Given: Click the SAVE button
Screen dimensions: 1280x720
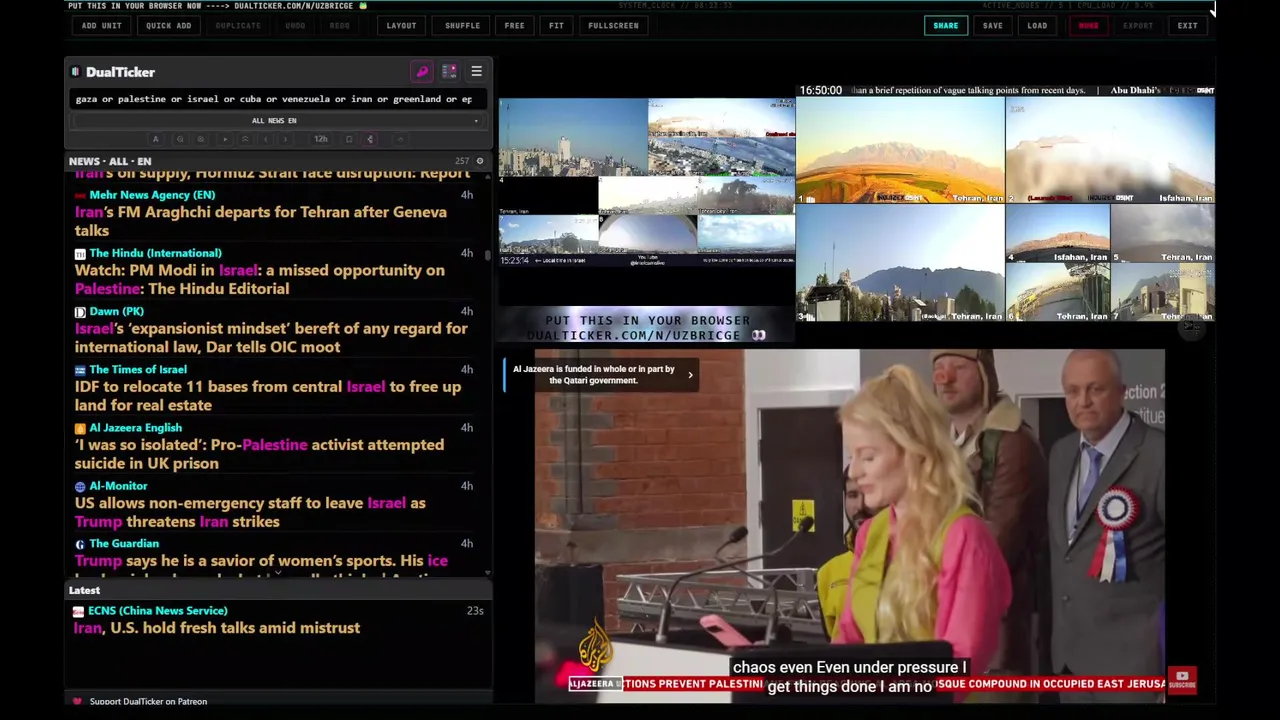Looking at the screenshot, I should coord(993,26).
